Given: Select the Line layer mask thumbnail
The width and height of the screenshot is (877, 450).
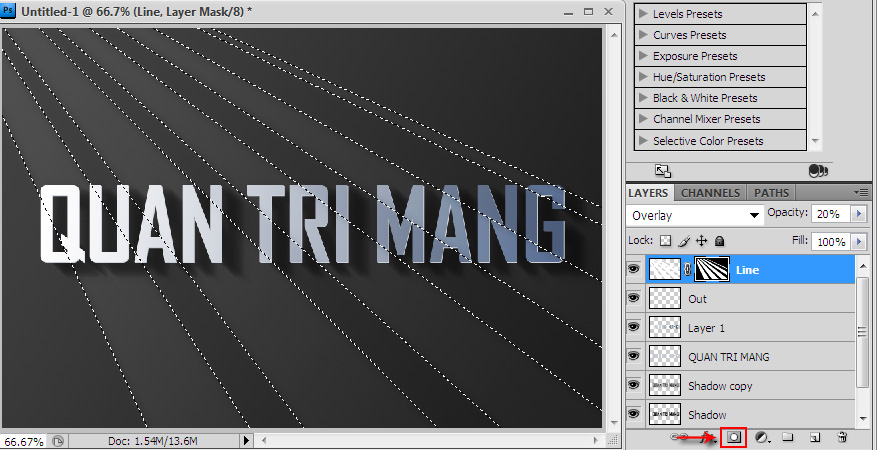Looking at the screenshot, I should point(712,269).
